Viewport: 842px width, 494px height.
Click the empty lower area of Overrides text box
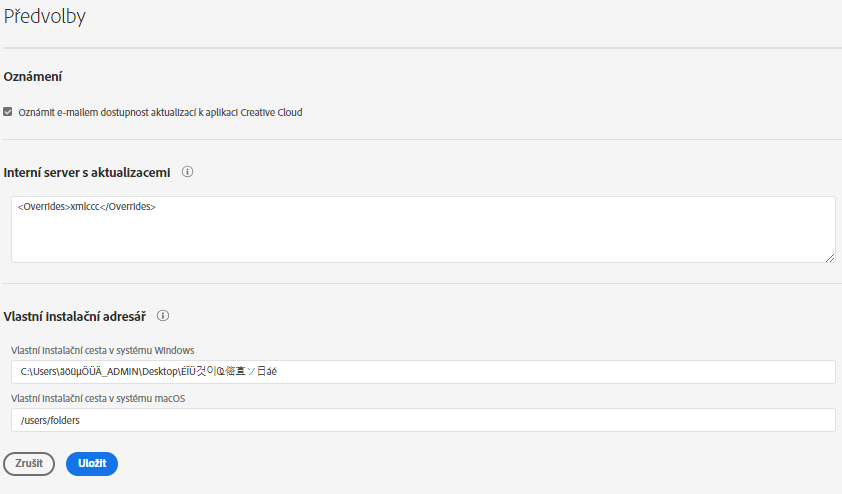423,245
